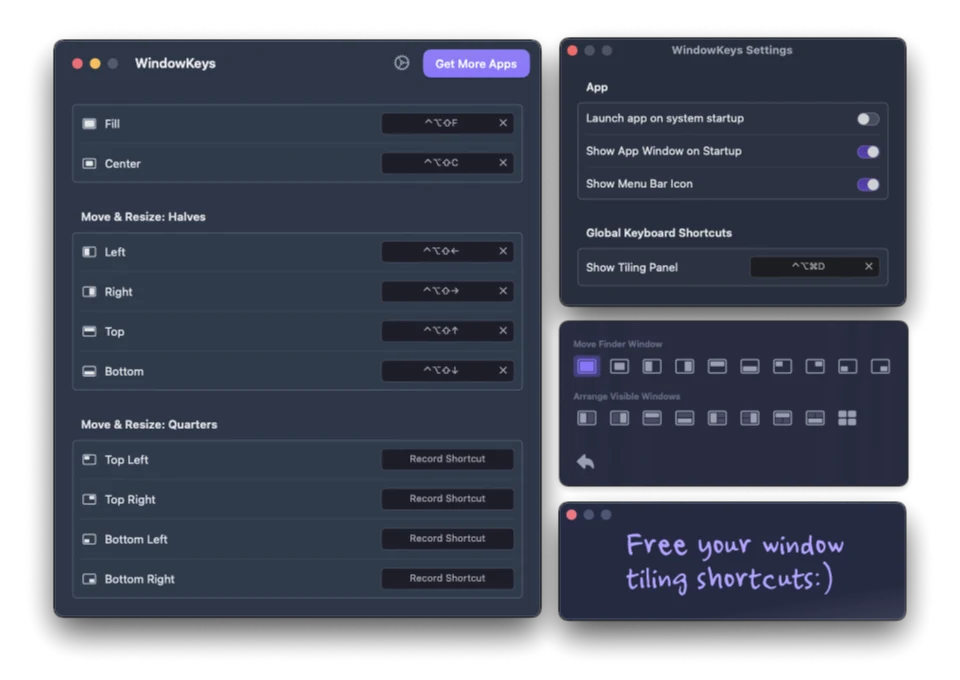The width and height of the screenshot is (960, 680).
Task: Pick top half icon in Move Finder Window row
Action: [x=717, y=366]
